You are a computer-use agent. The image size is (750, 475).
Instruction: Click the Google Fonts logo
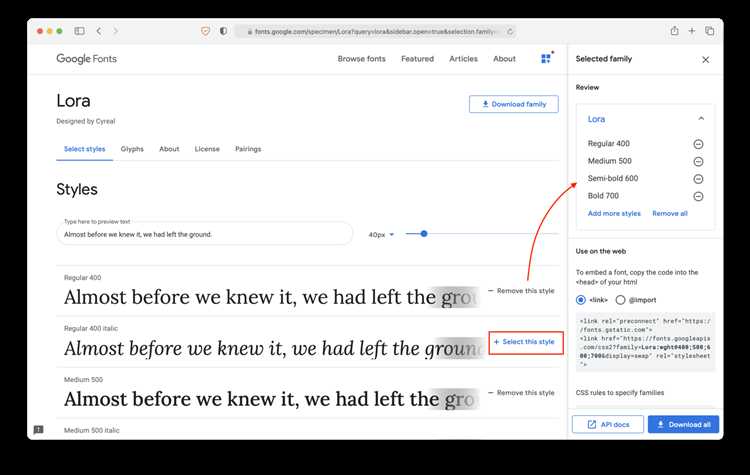[87, 58]
